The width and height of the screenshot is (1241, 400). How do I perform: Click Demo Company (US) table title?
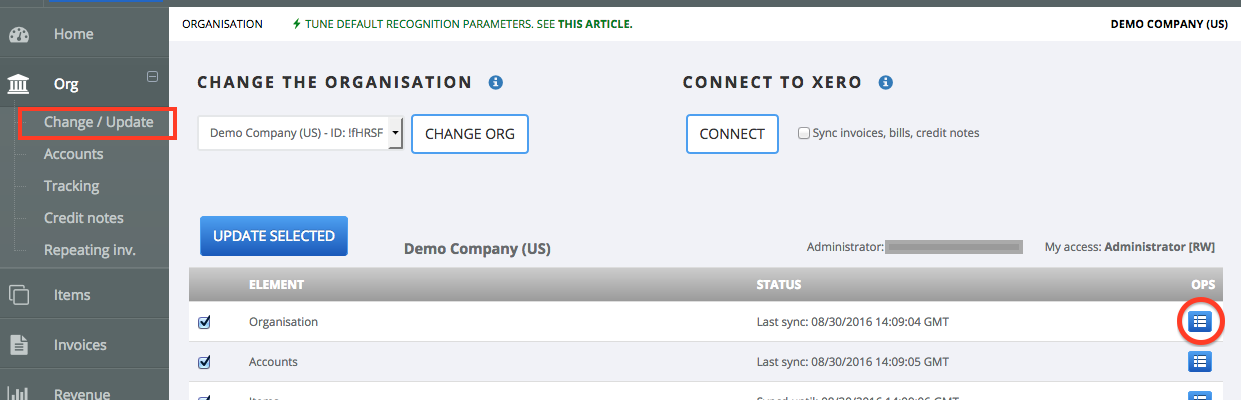pyautogui.click(x=477, y=248)
